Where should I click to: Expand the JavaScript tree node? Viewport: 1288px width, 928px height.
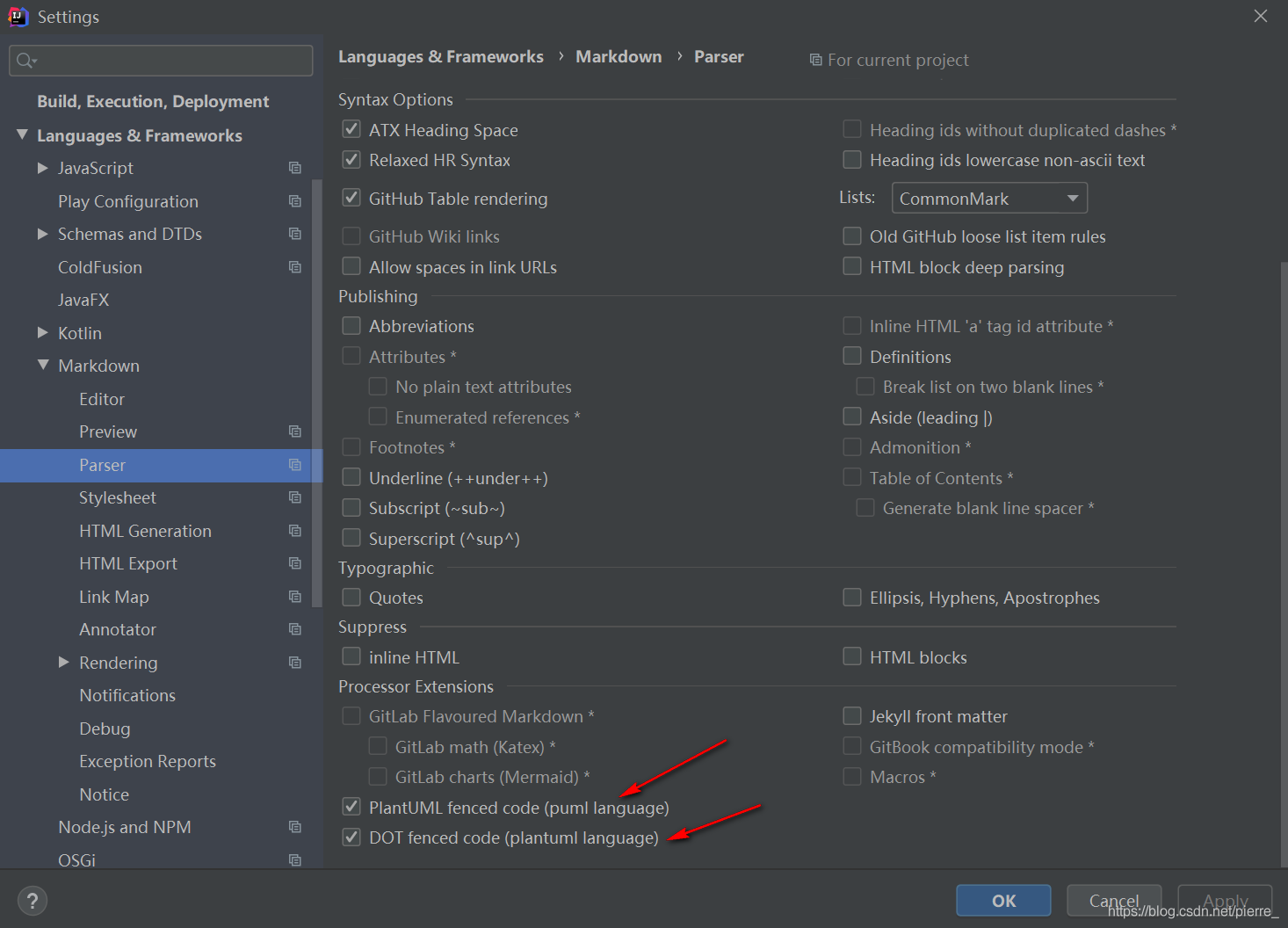[x=42, y=167]
